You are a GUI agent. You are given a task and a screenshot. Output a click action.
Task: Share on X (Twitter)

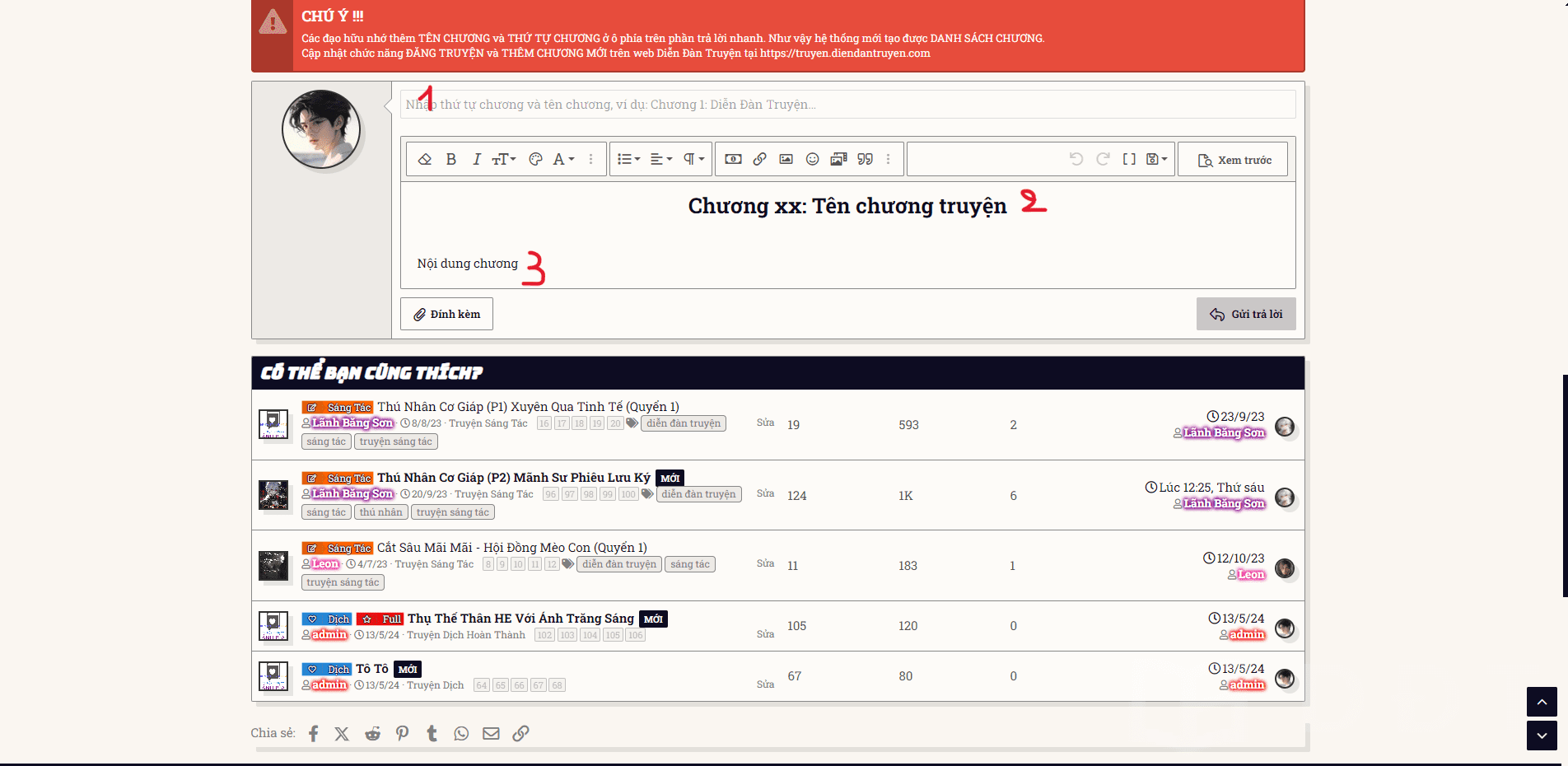(x=342, y=734)
